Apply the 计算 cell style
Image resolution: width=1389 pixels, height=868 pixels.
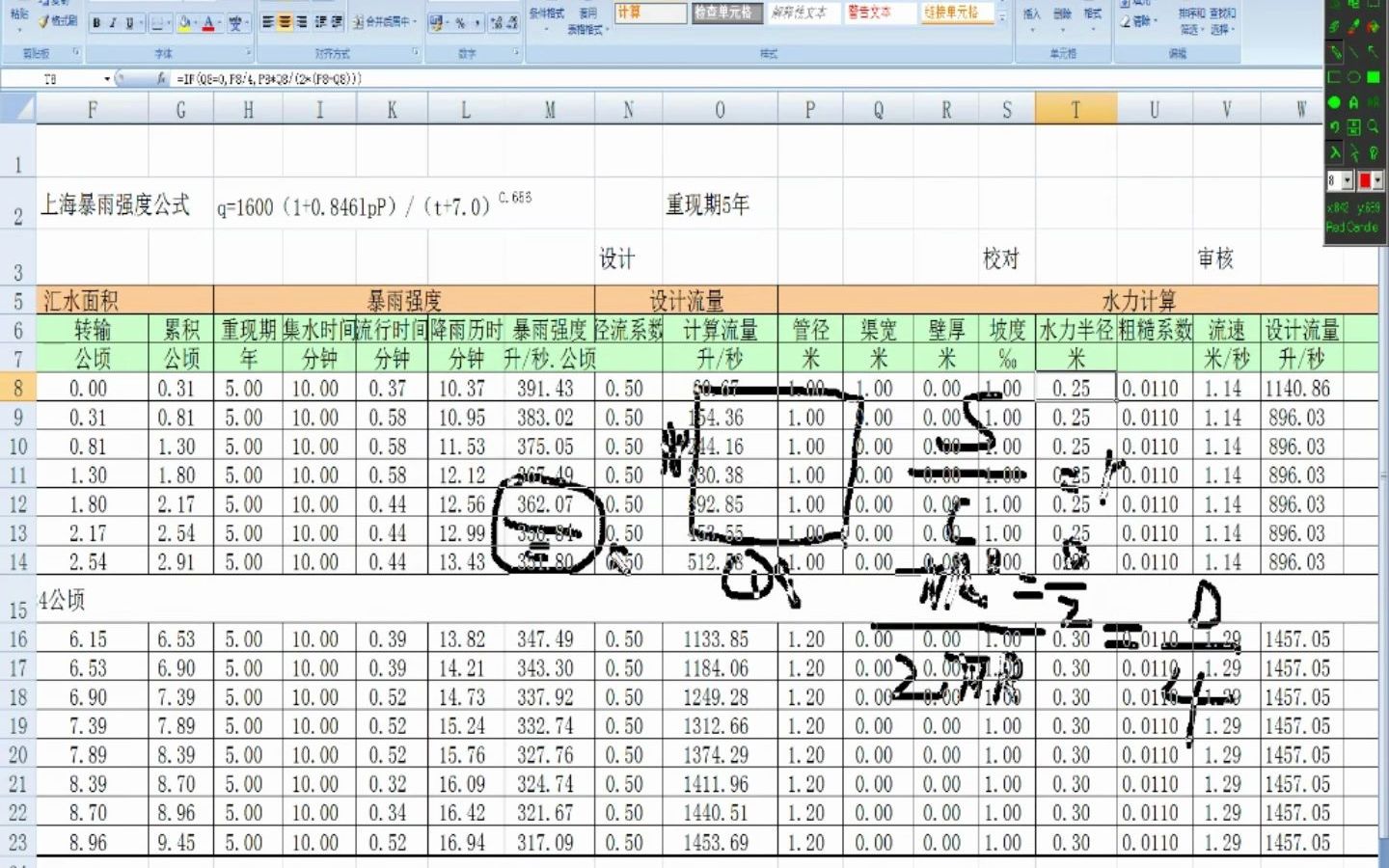click(x=651, y=13)
